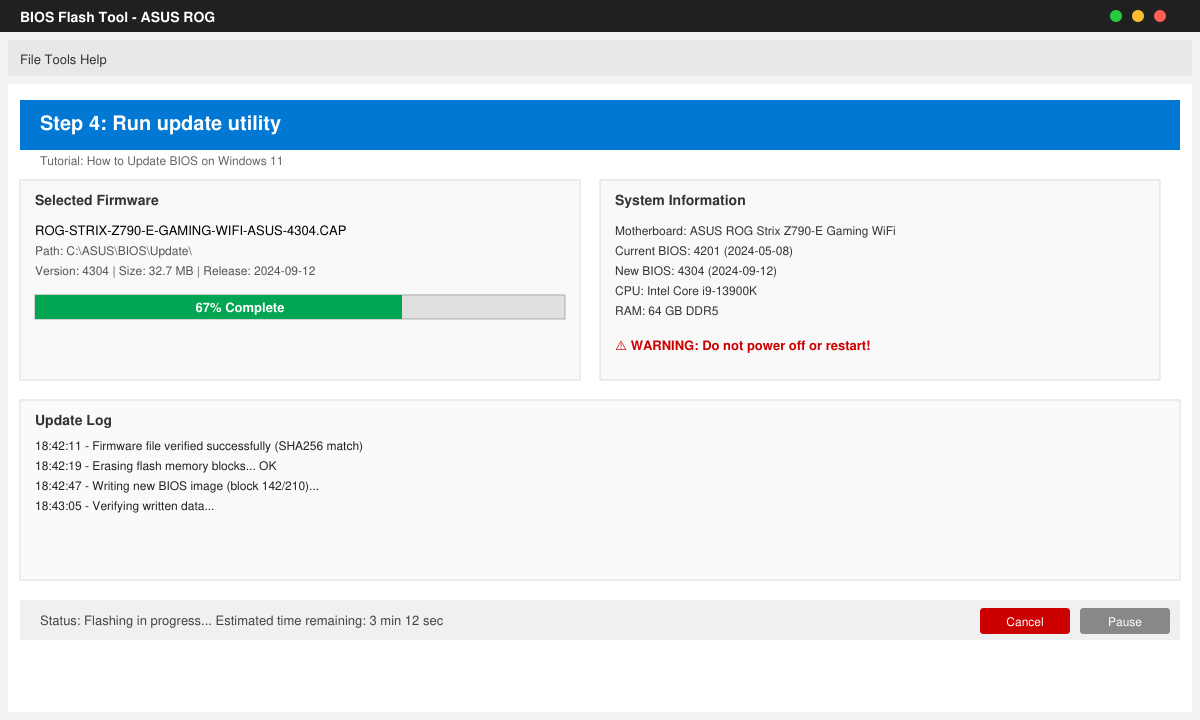The width and height of the screenshot is (1200, 720).
Task: Open the File menu
Action: click(30, 60)
